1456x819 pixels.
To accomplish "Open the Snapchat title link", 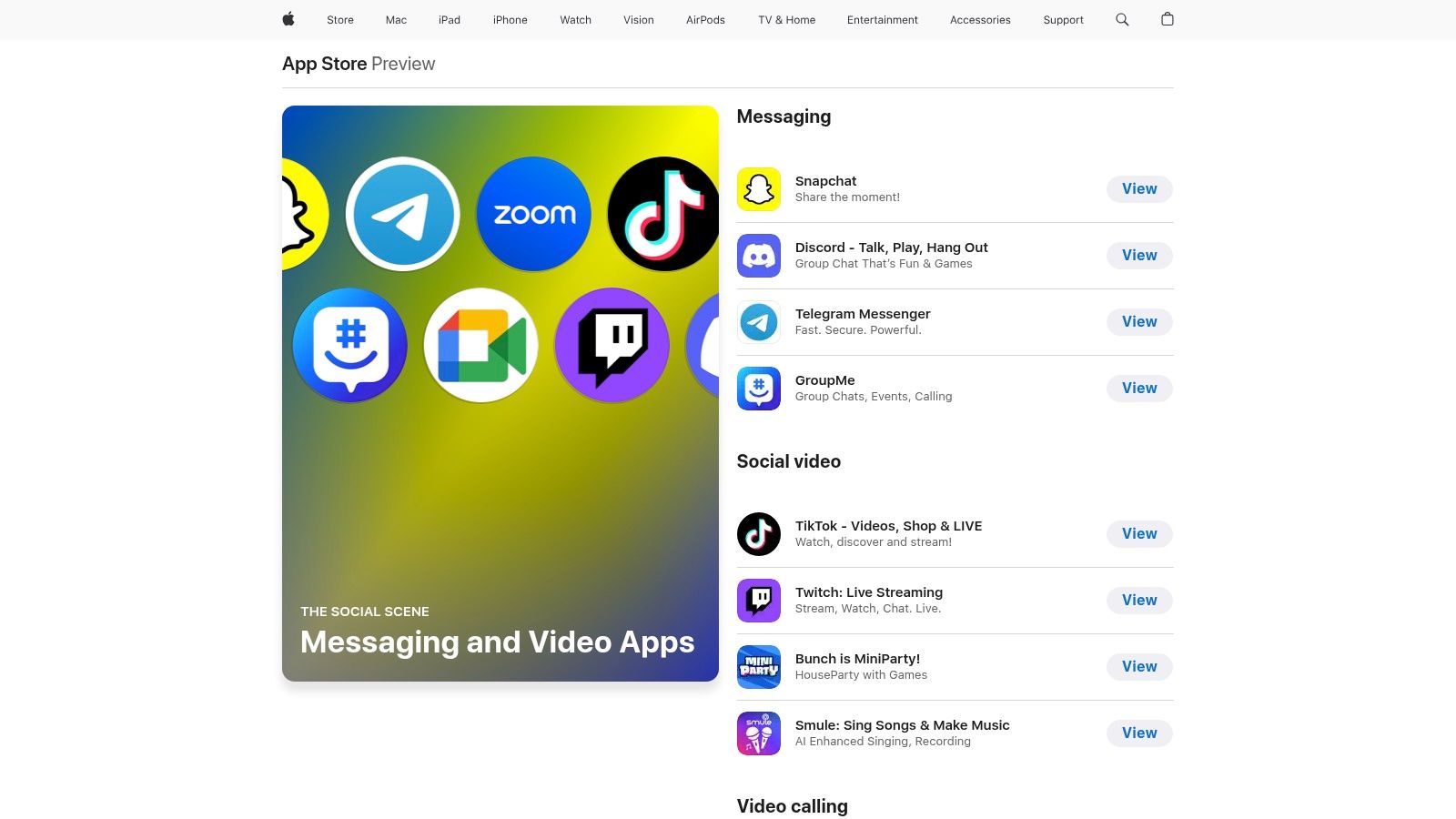I will tap(825, 181).
